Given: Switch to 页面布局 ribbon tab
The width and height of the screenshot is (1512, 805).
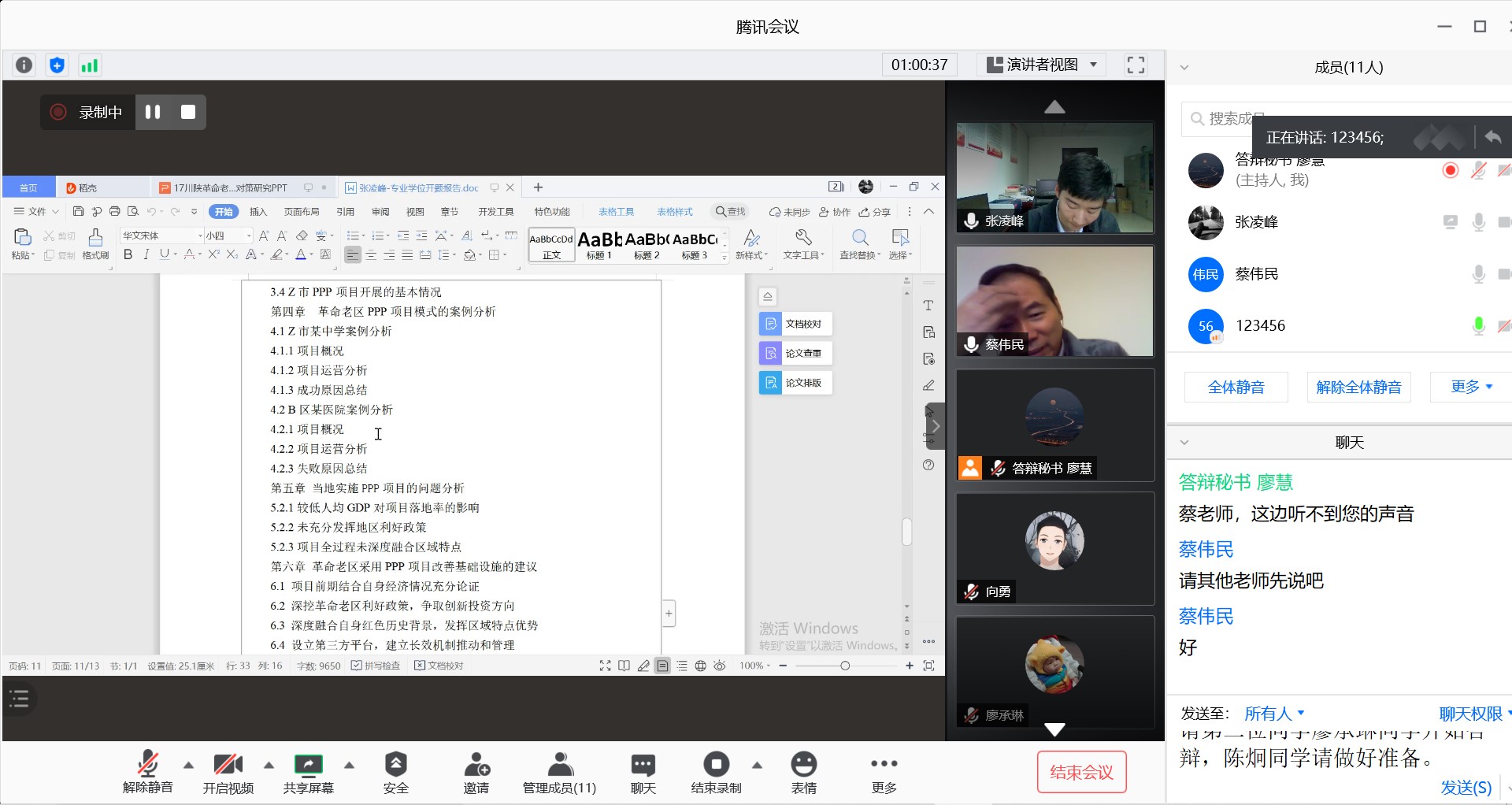Looking at the screenshot, I should pos(302,212).
